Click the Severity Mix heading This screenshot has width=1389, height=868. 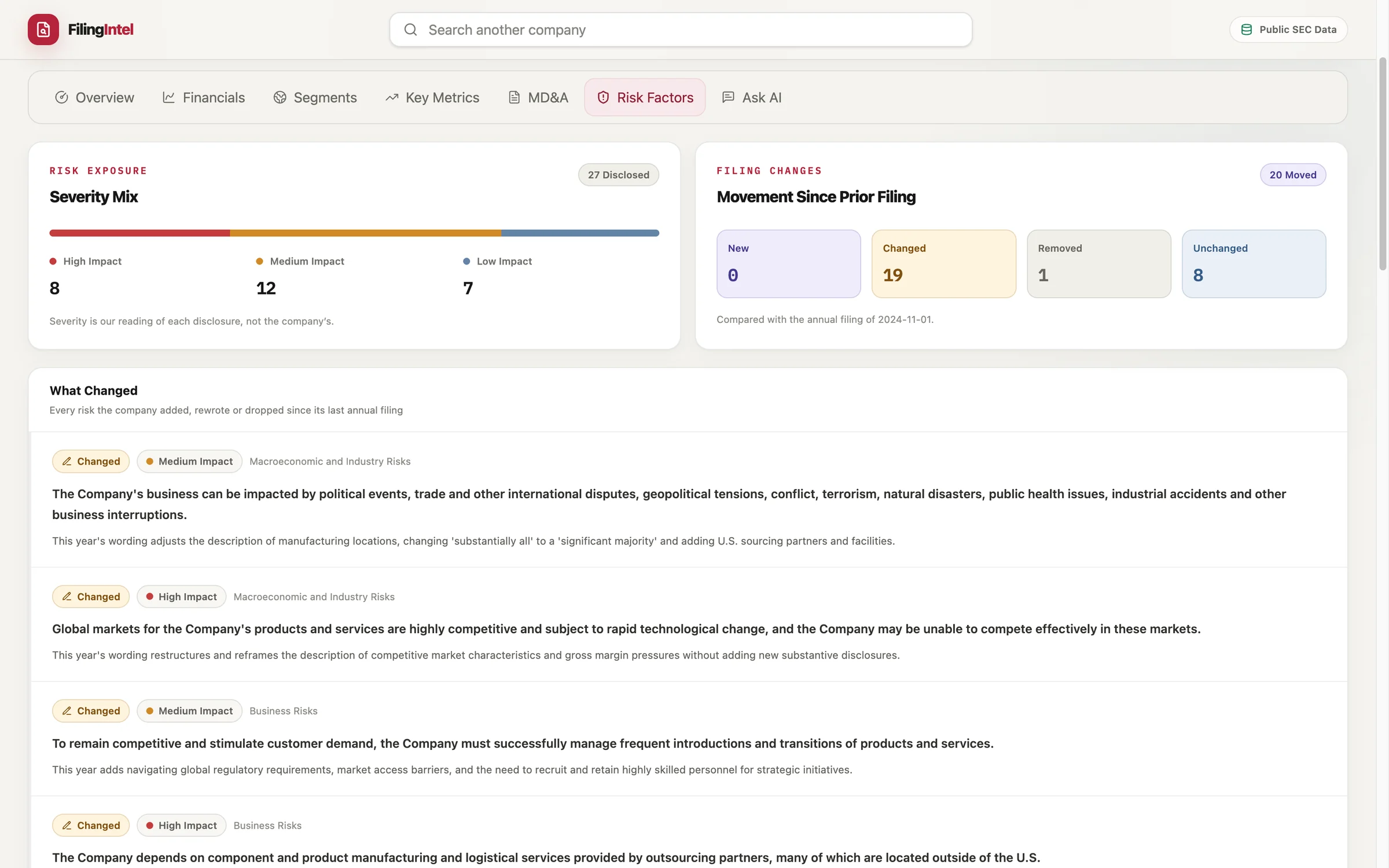click(x=94, y=197)
